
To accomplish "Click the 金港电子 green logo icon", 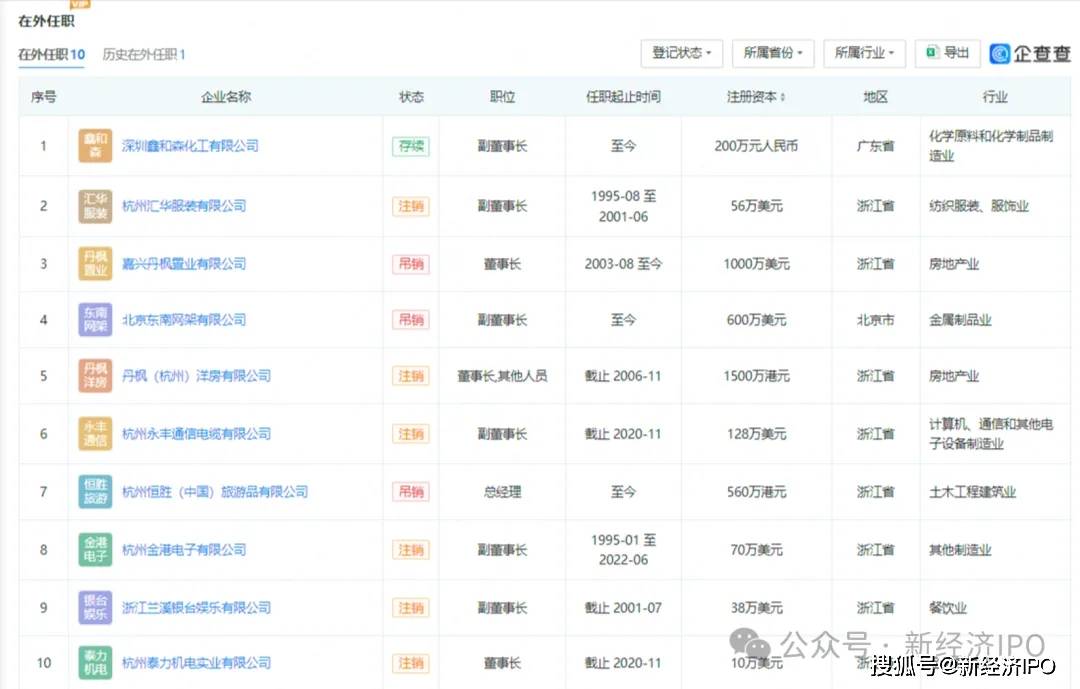I will [x=95, y=550].
